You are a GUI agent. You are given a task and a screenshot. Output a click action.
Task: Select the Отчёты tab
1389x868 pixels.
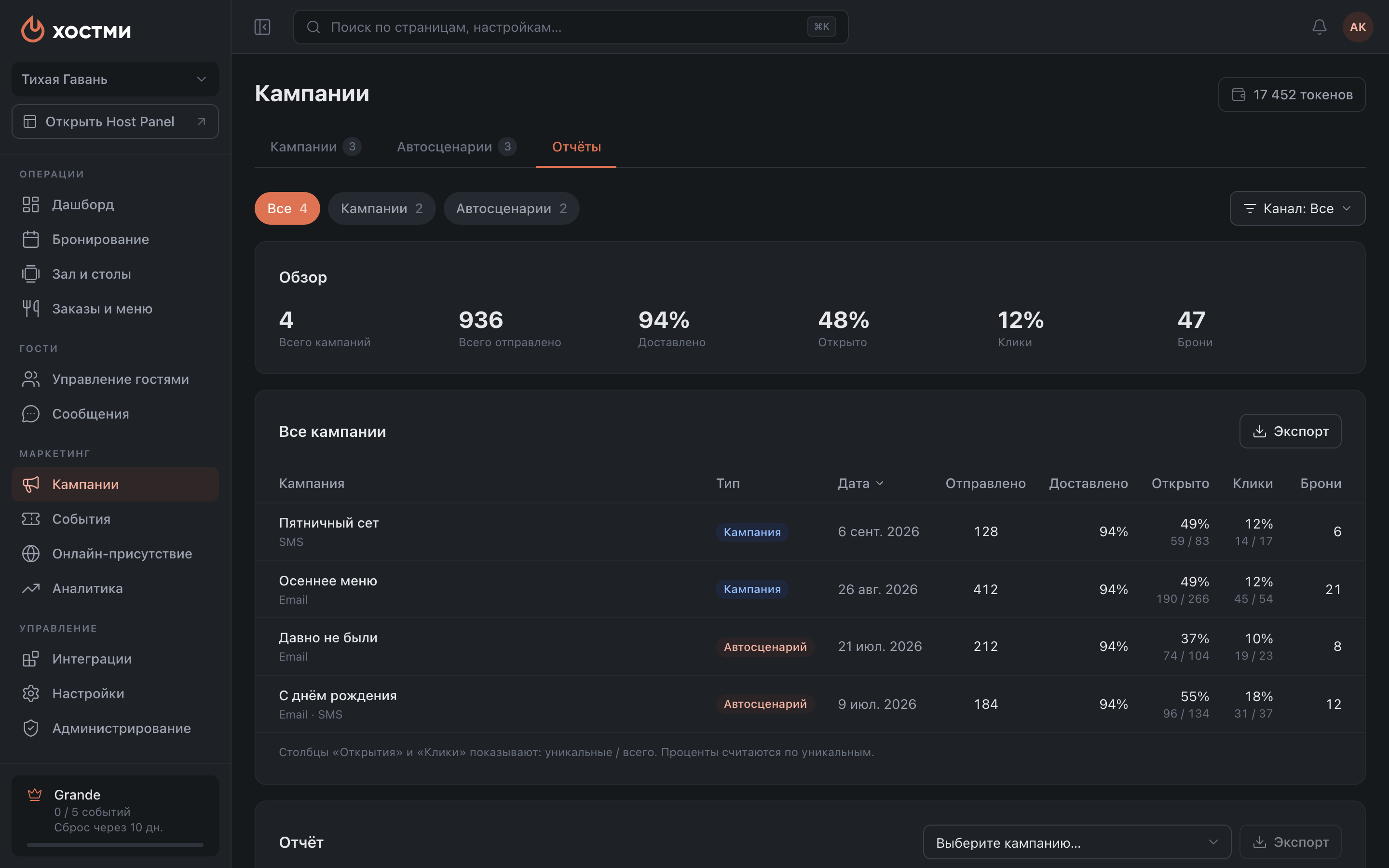click(x=576, y=147)
